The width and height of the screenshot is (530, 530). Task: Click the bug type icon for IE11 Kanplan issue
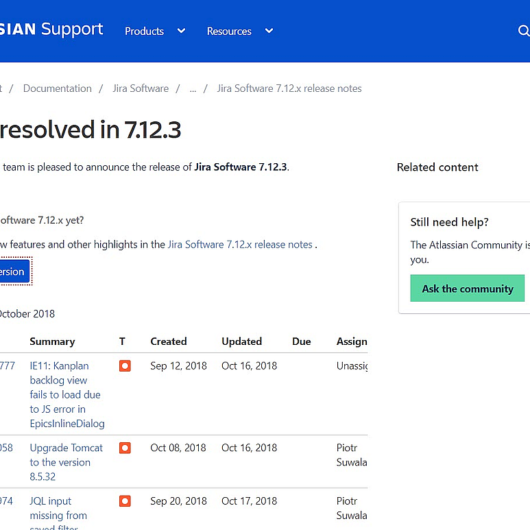coord(125,366)
